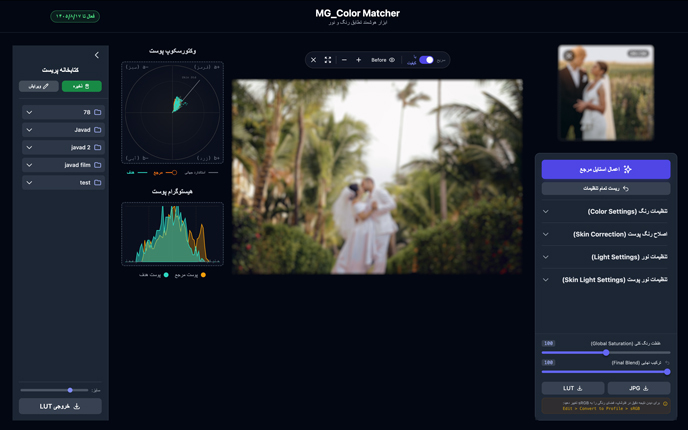This screenshot has height=430, width=688.
Task: Export the image with the JPG button
Action: click(x=639, y=388)
